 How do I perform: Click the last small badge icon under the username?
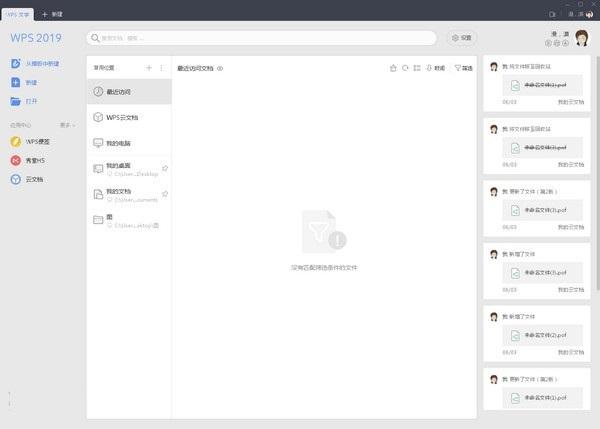(x=565, y=43)
